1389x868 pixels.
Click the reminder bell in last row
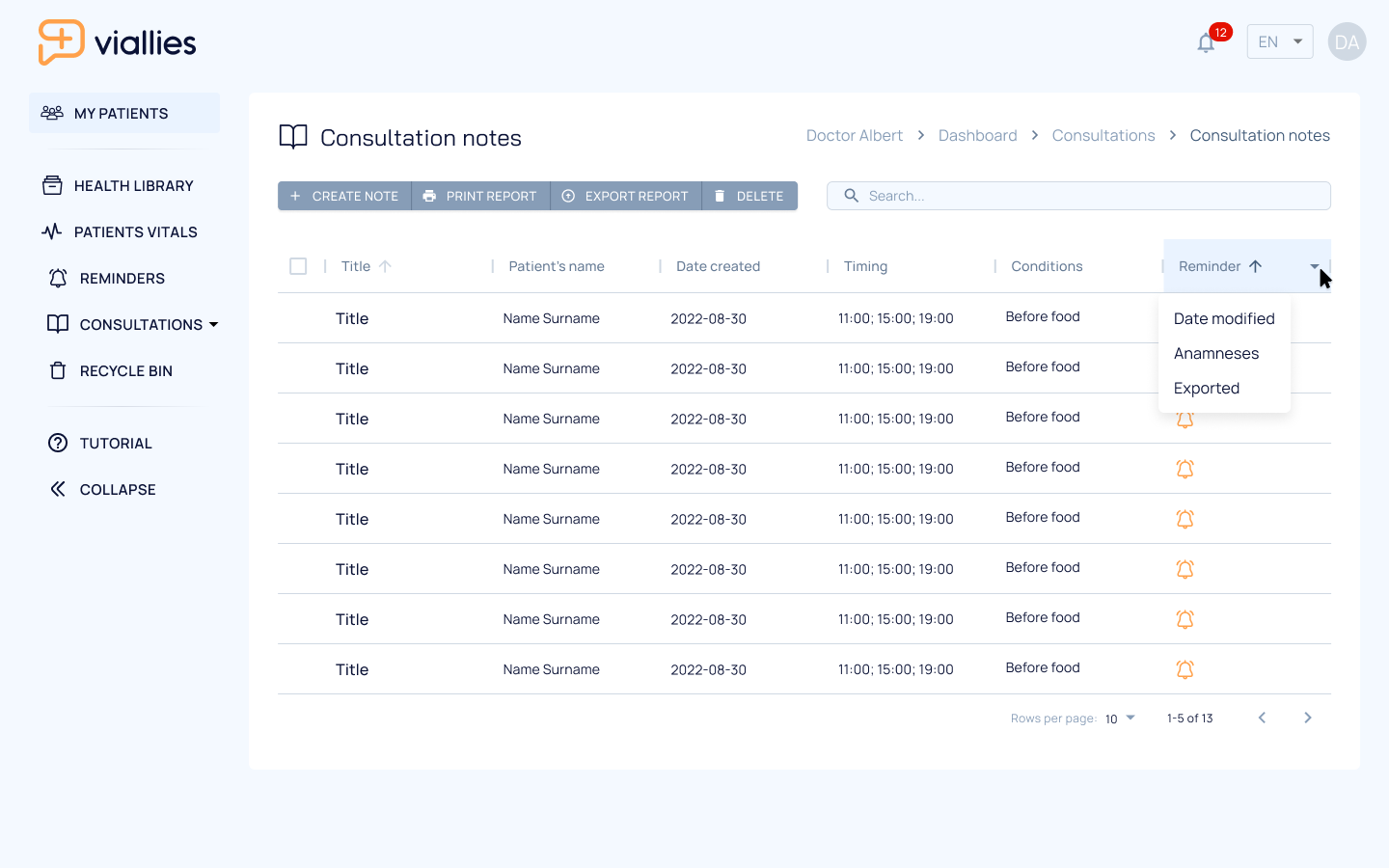pos(1185,669)
